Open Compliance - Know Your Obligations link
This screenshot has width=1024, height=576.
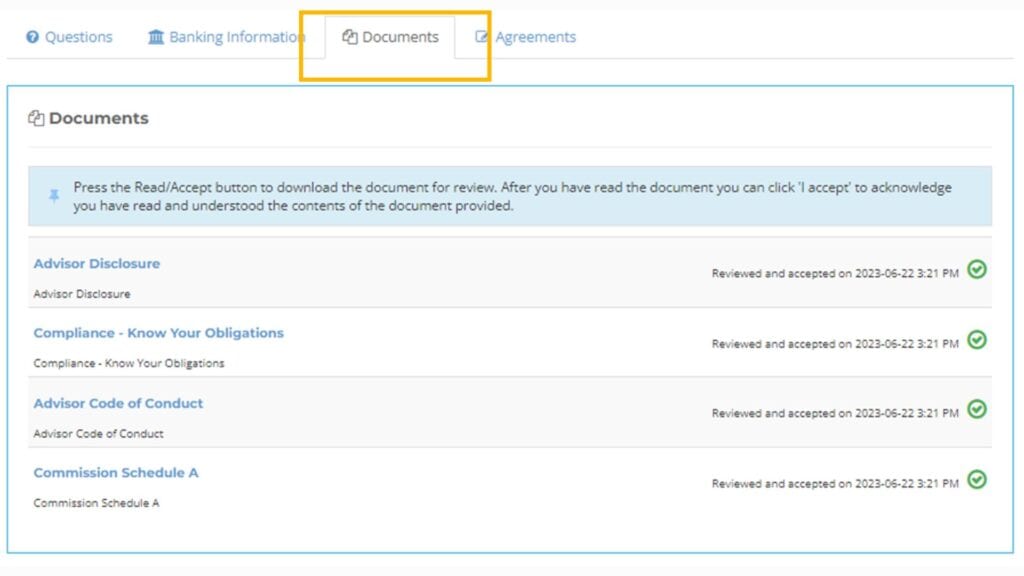click(x=158, y=333)
